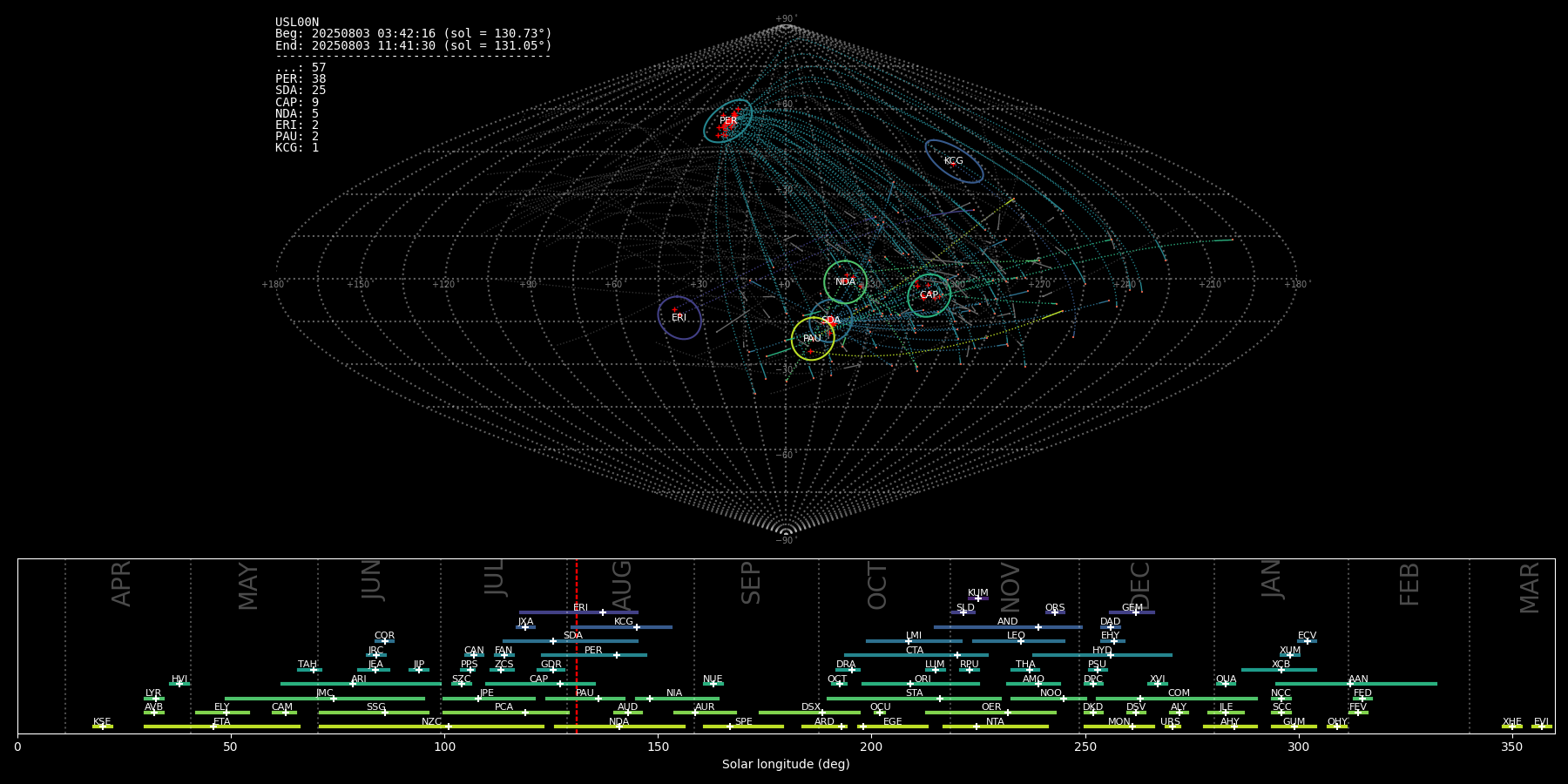Click the AAN shower bar in timeline
1568x784 pixels.
pyautogui.click(x=1356, y=684)
